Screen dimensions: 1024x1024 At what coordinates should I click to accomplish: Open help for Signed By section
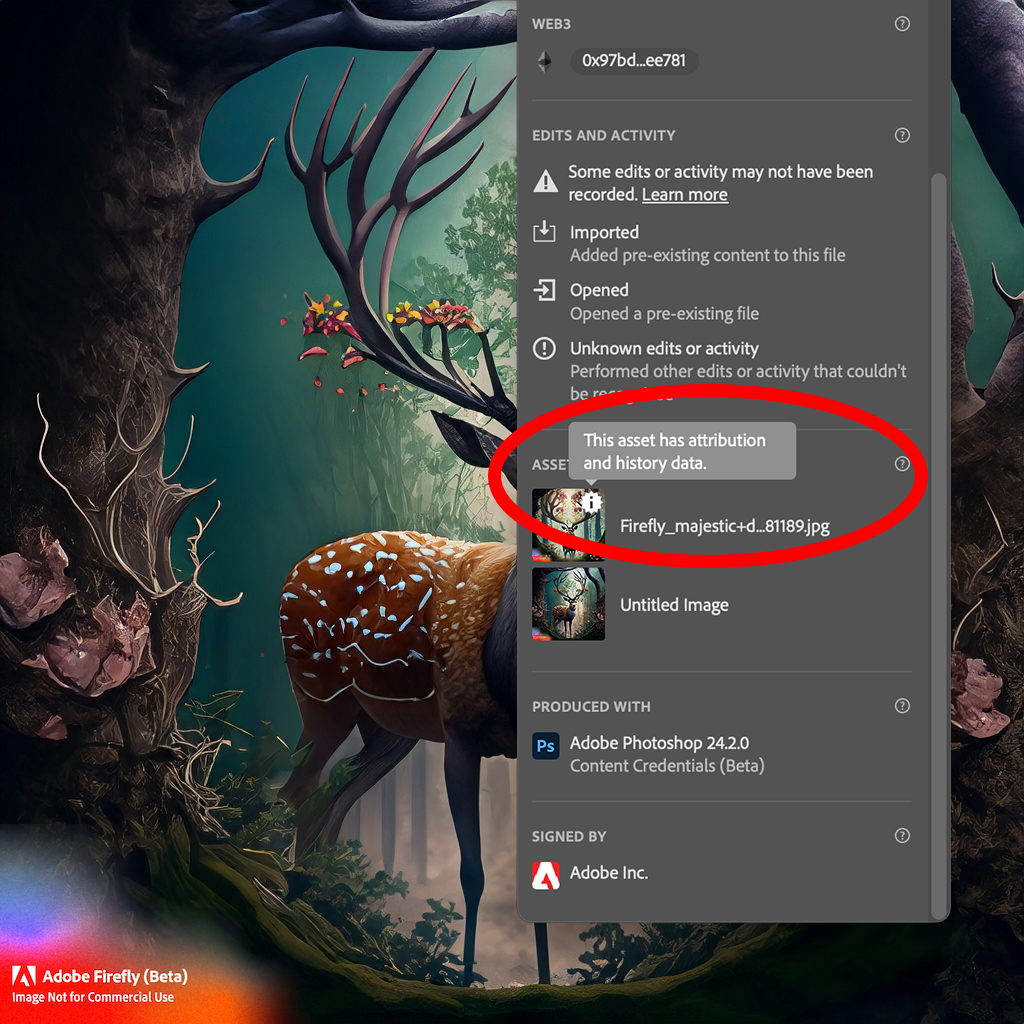[902, 835]
